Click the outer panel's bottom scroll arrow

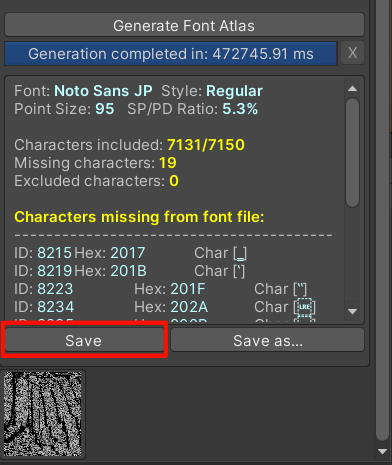click(x=382, y=452)
